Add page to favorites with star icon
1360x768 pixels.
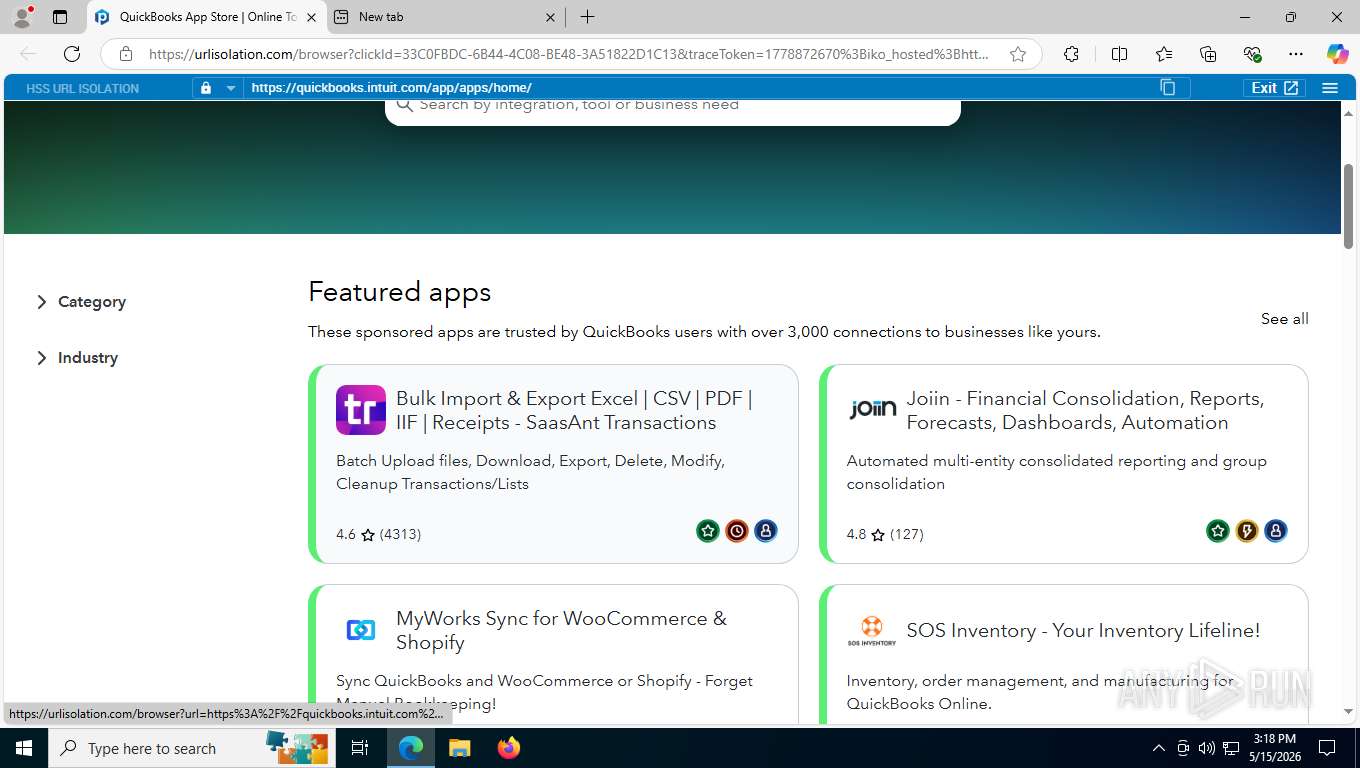click(x=1018, y=54)
